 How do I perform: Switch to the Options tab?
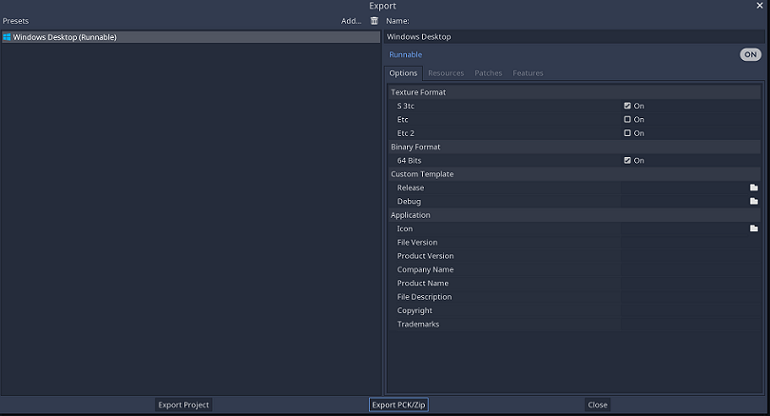(x=403, y=73)
